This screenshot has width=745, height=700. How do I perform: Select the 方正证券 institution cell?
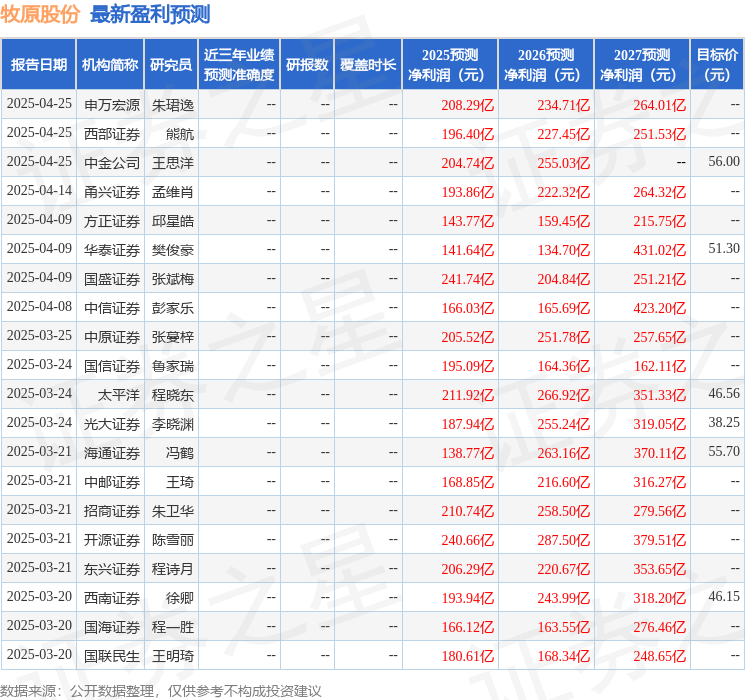point(112,221)
